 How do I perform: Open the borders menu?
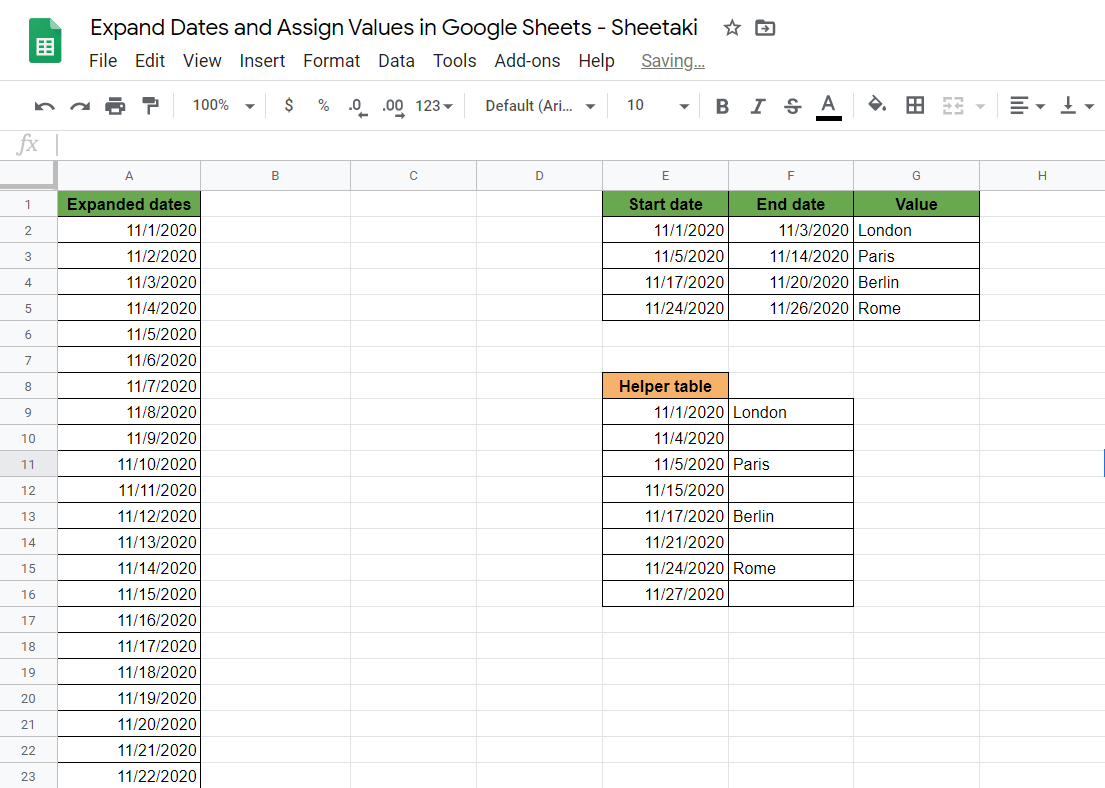[x=915, y=105]
